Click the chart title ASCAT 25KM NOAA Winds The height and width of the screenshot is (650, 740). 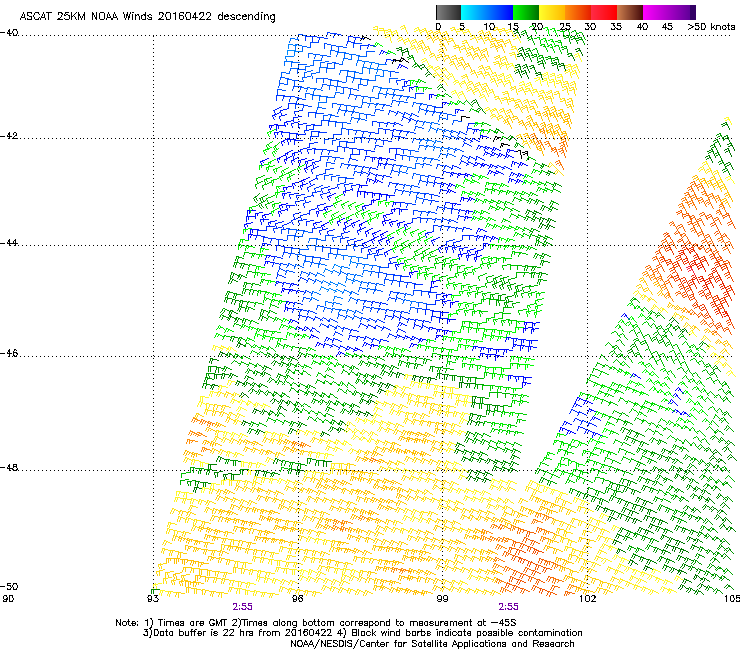[x=147, y=16]
